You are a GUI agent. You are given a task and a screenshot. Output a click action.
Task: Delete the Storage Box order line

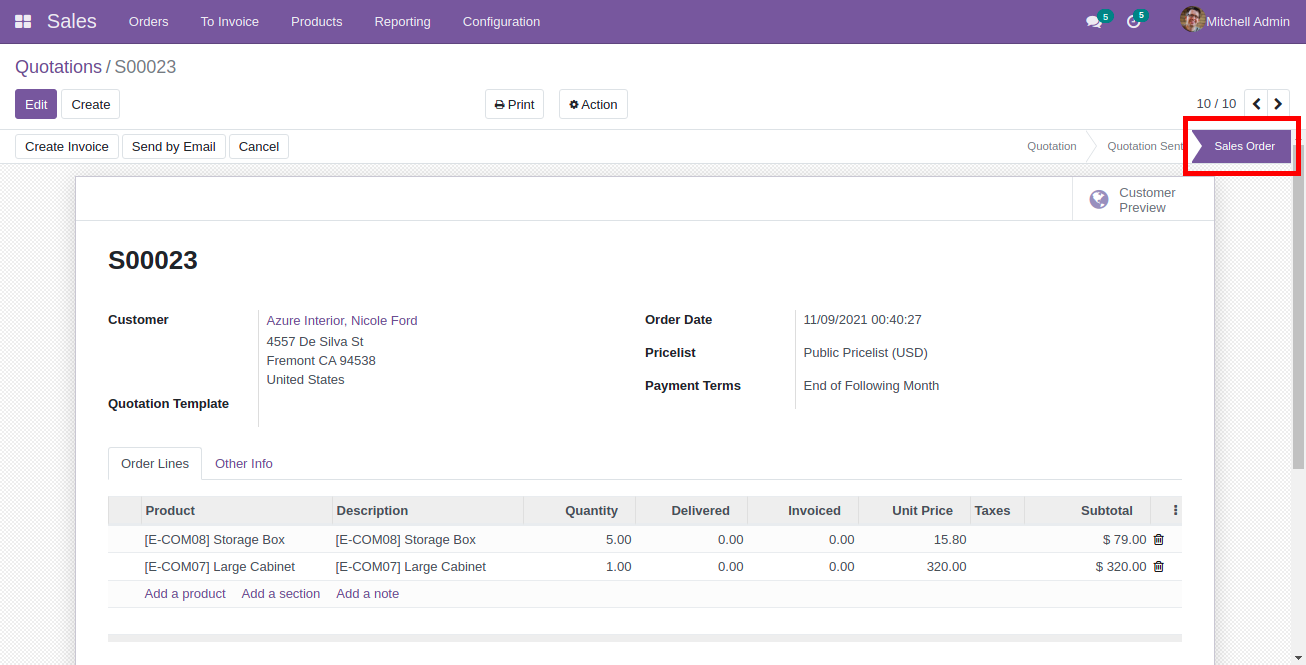tap(1159, 540)
